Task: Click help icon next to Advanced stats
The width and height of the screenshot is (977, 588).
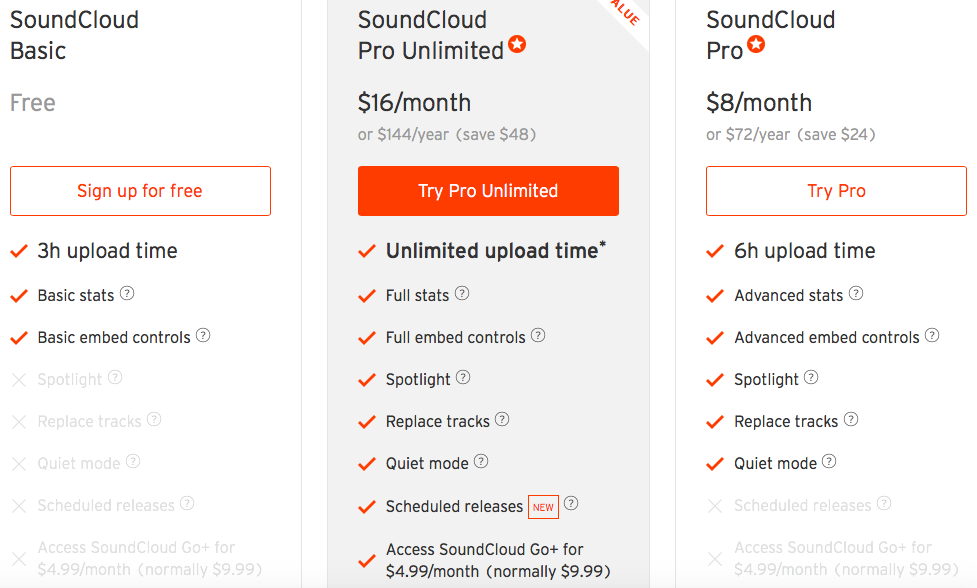Action: [x=856, y=294]
